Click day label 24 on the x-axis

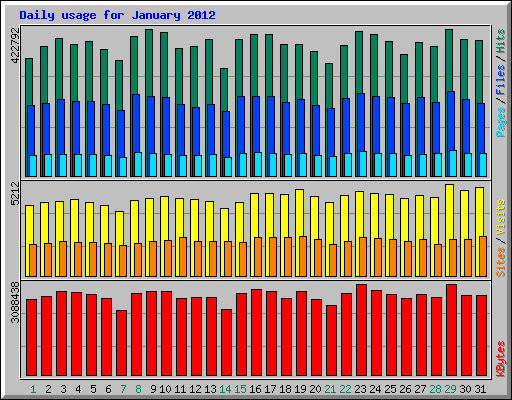(x=375, y=389)
